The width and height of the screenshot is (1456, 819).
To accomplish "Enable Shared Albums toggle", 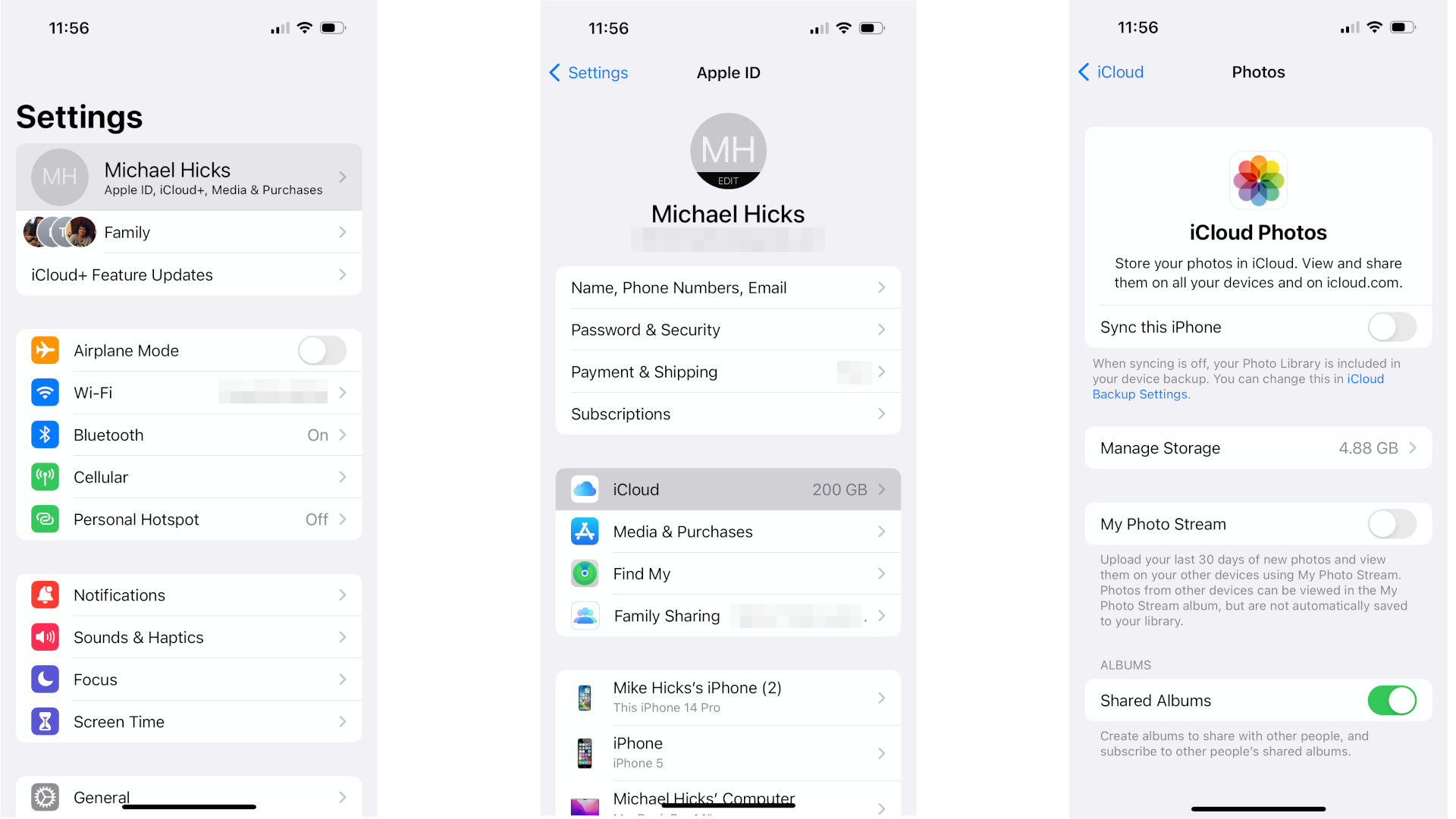I will 1392,700.
